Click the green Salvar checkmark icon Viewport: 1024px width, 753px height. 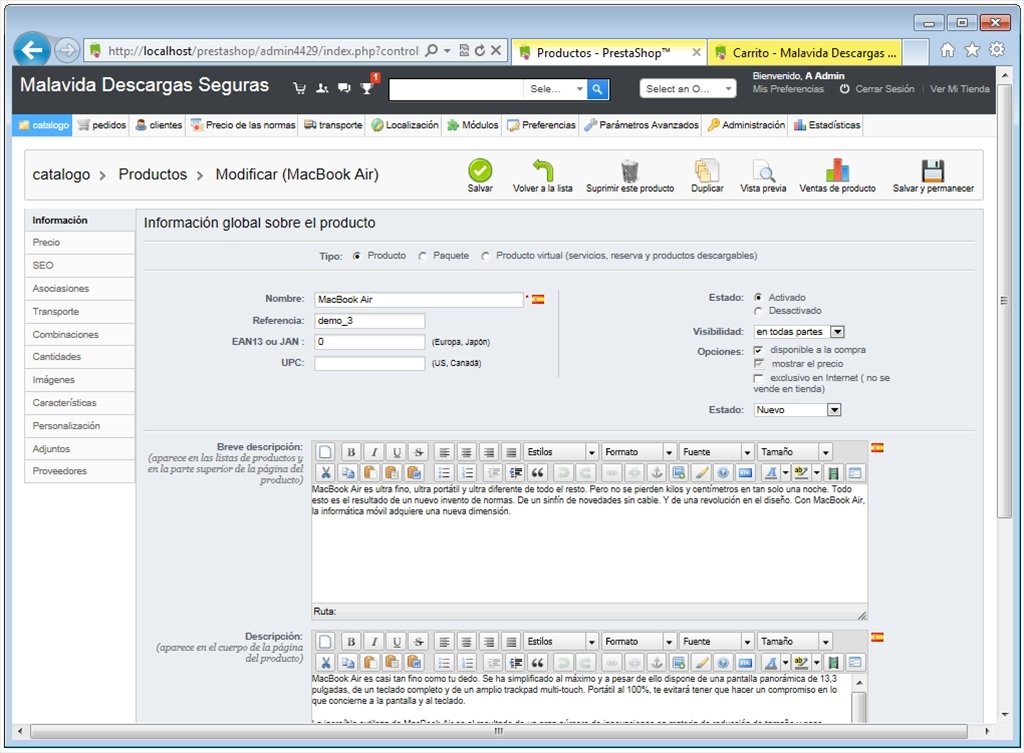pyautogui.click(x=480, y=171)
